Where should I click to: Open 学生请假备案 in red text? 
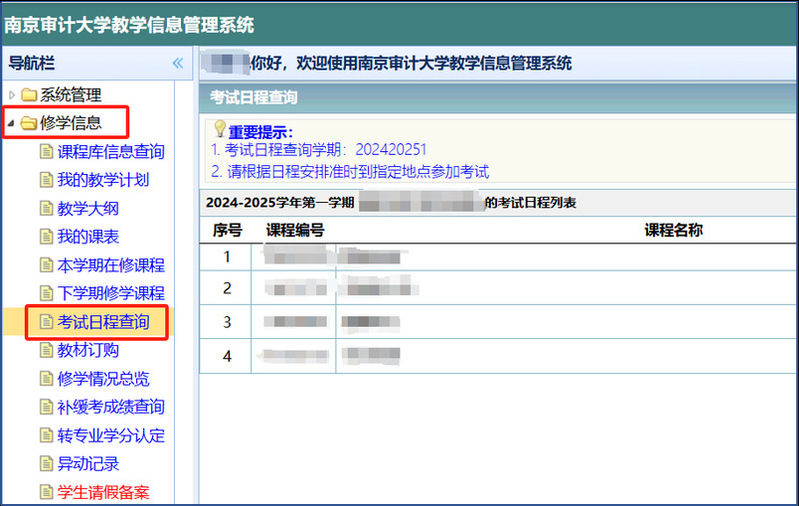point(102,492)
